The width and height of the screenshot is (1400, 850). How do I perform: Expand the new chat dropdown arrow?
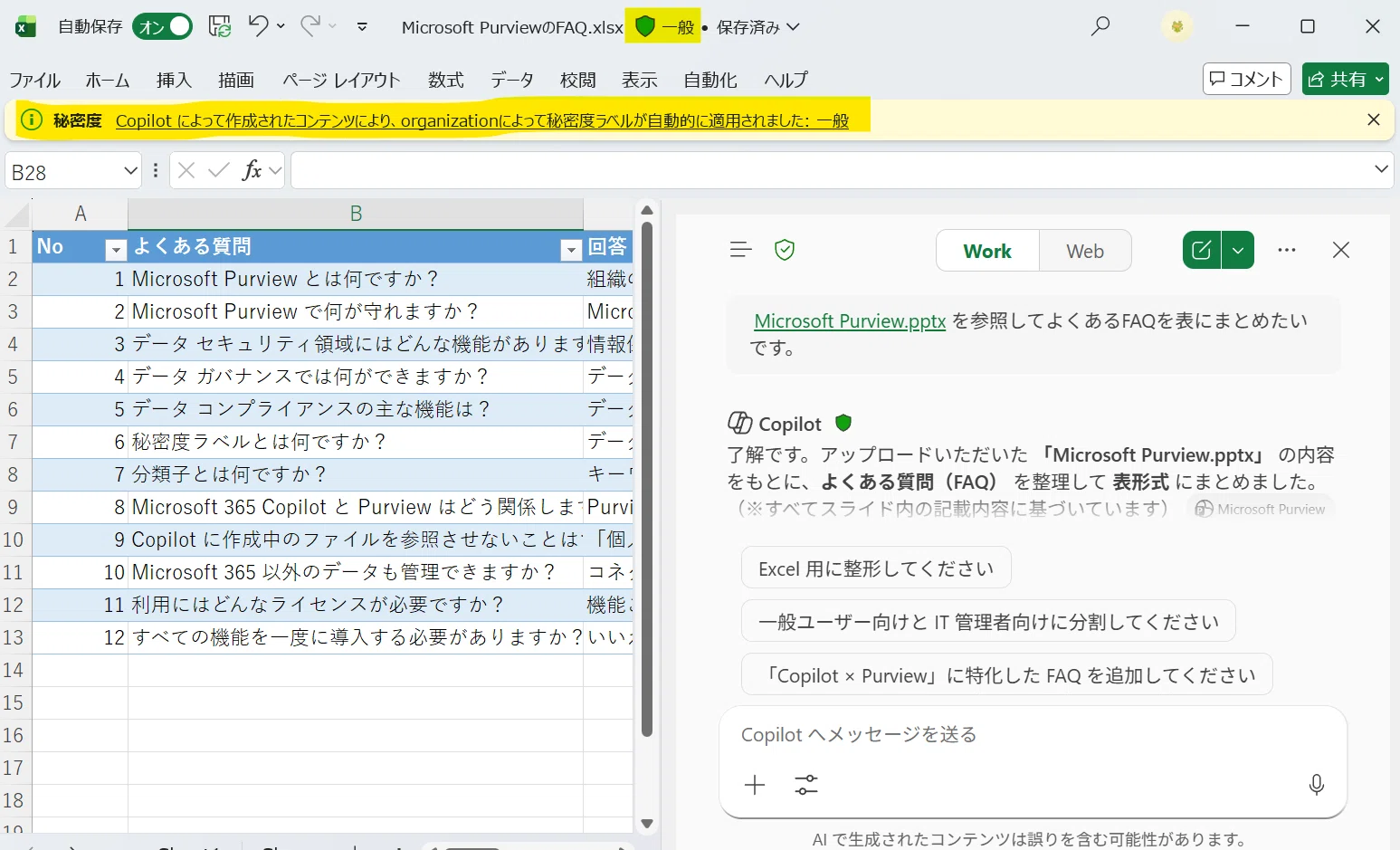coord(1238,251)
